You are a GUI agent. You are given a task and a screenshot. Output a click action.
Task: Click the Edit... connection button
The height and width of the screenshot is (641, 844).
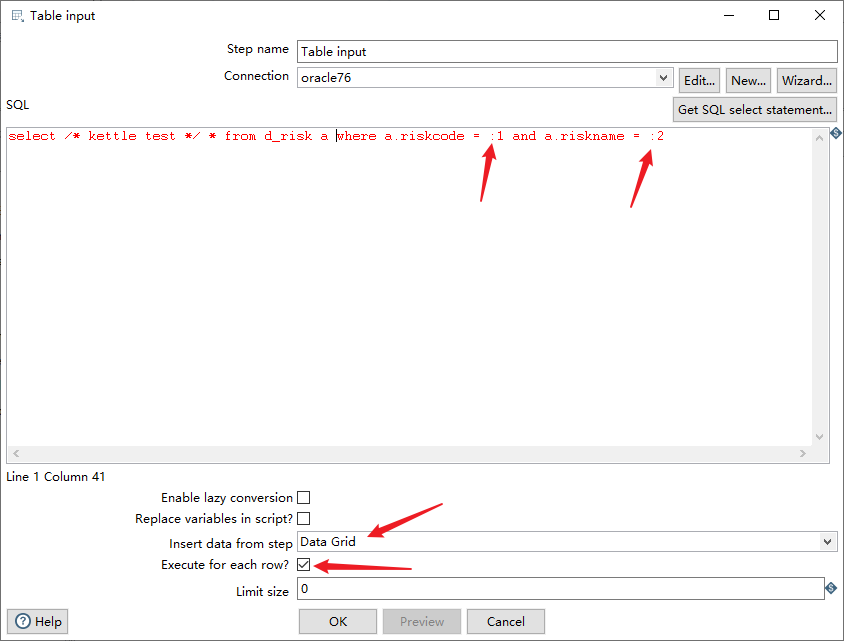pyautogui.click(x=699, y=81)
